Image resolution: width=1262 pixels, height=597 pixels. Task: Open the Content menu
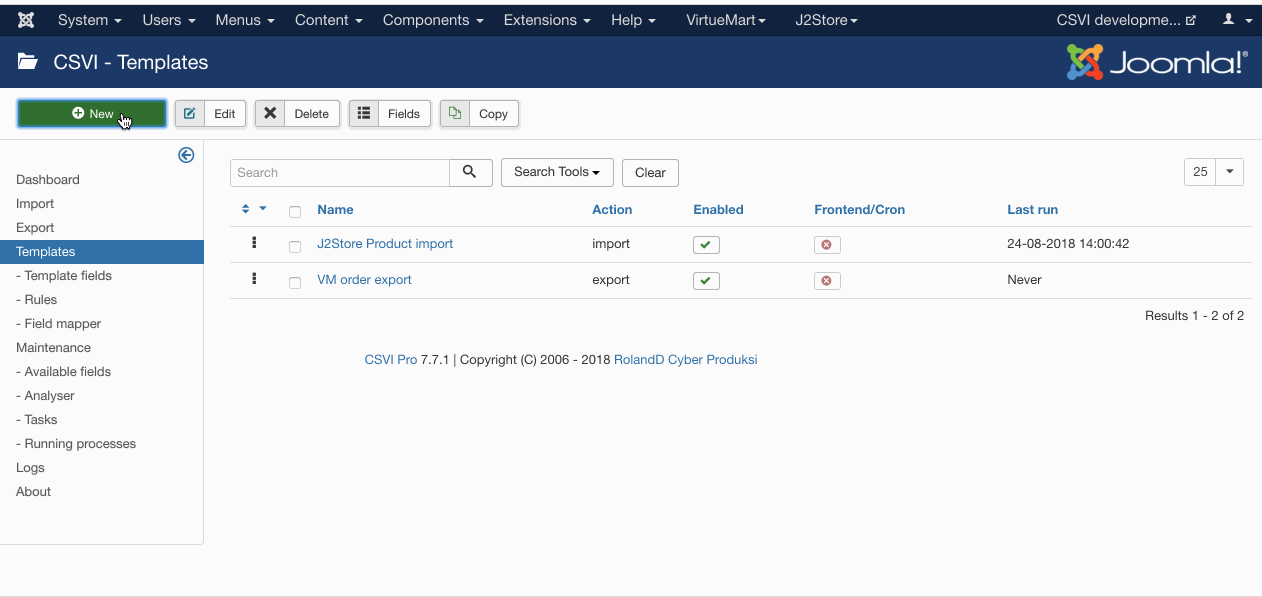tap(328, 20)
